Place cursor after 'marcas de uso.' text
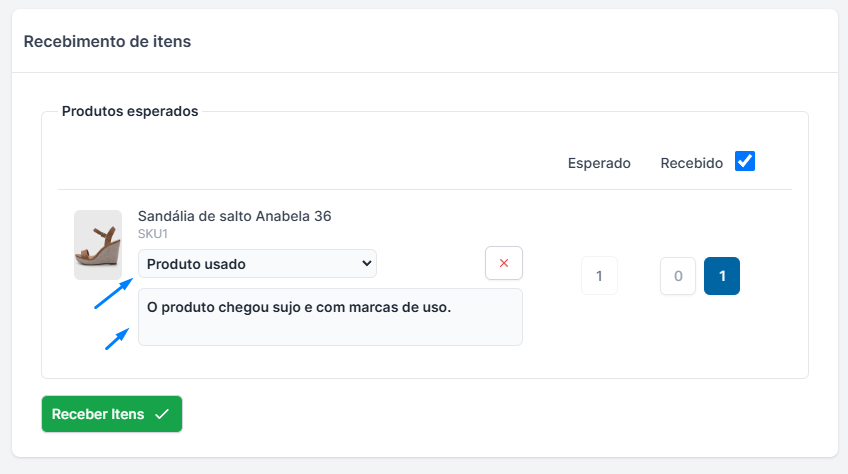This screenshot has width=848, height=474. [x=453, y=307]
